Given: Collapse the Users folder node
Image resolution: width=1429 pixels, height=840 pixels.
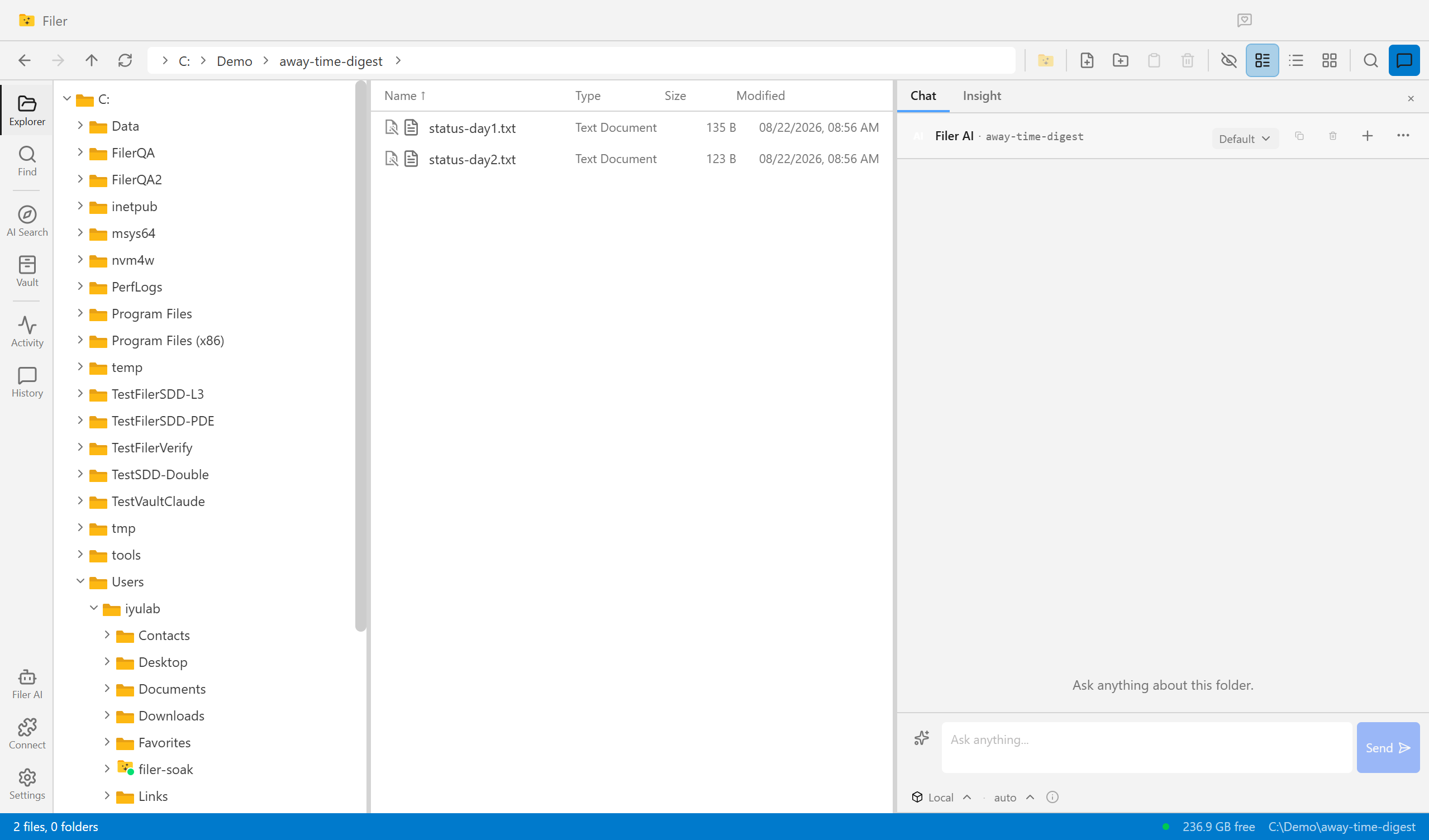Looking at the screenshot, I should click(80, 581).
